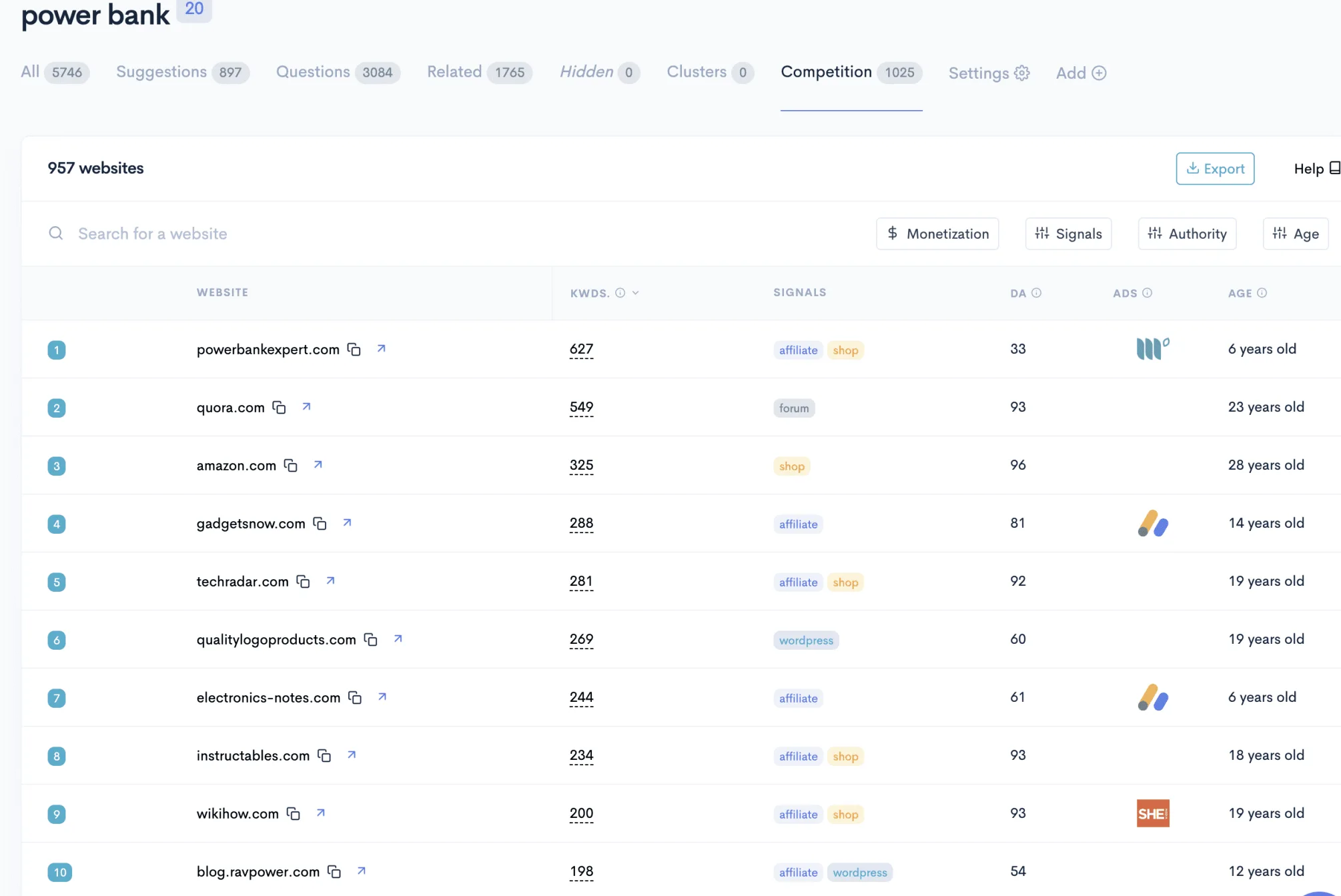1341x896 pixels.
Task: Copy powerbankexpert.com domain to clipboard
Action: point(354,350)
